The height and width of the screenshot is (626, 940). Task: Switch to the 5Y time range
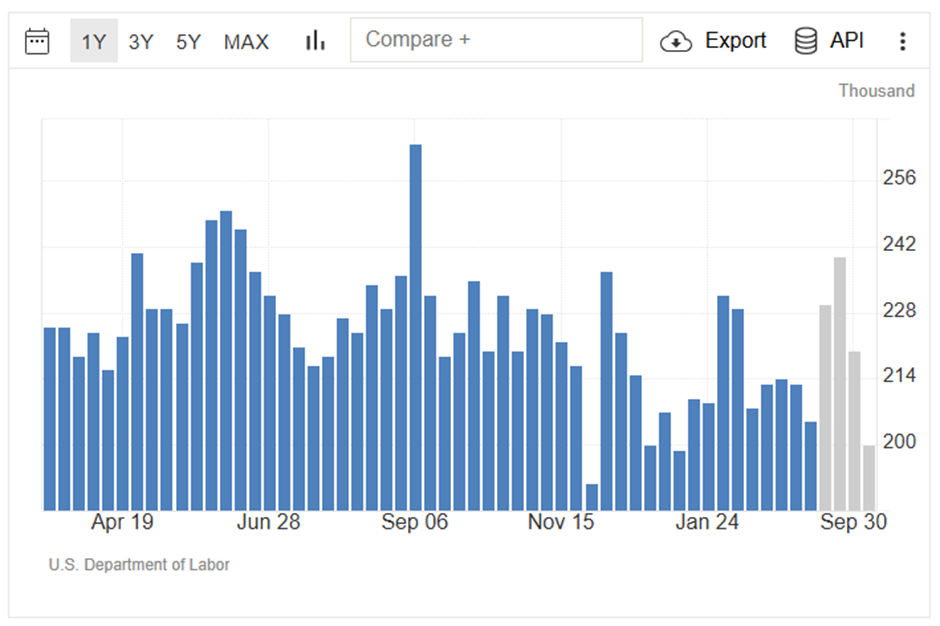point(188,42)
